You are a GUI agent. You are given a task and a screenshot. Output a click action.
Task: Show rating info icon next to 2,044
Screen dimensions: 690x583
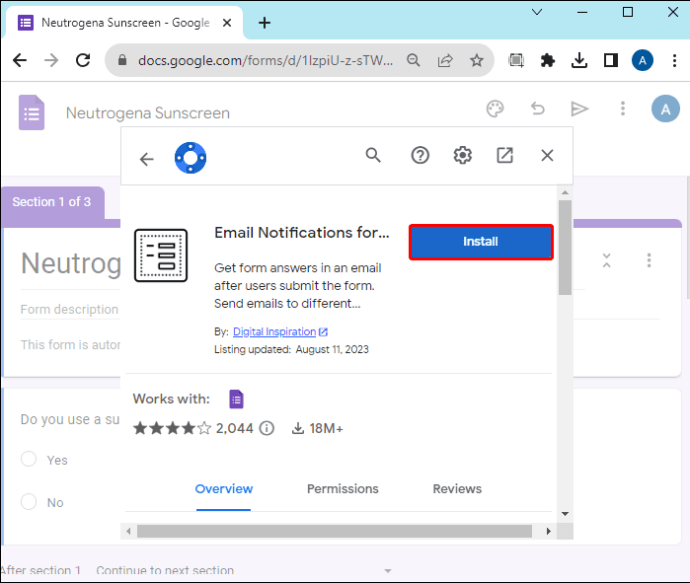coord(266,428)
